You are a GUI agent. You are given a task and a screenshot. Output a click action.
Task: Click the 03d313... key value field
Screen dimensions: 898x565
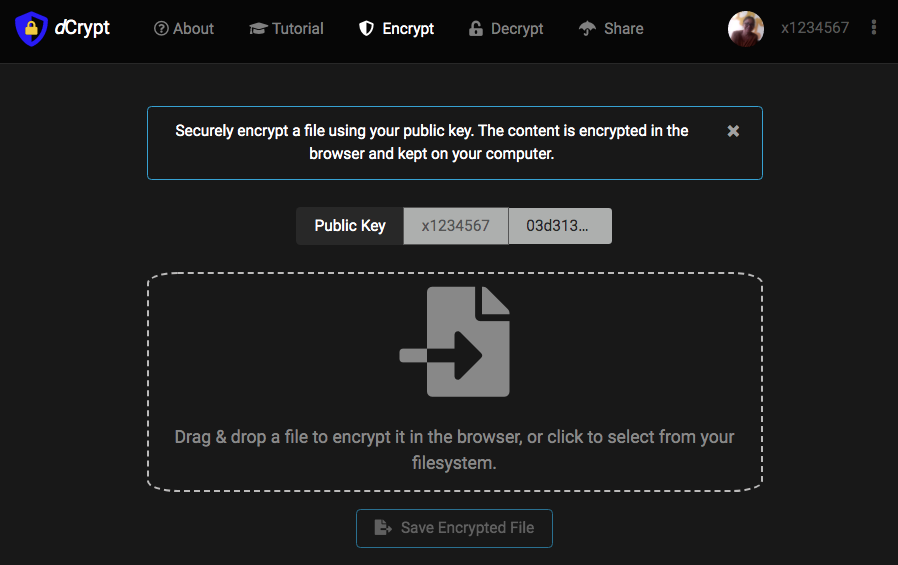pos(560,226)
